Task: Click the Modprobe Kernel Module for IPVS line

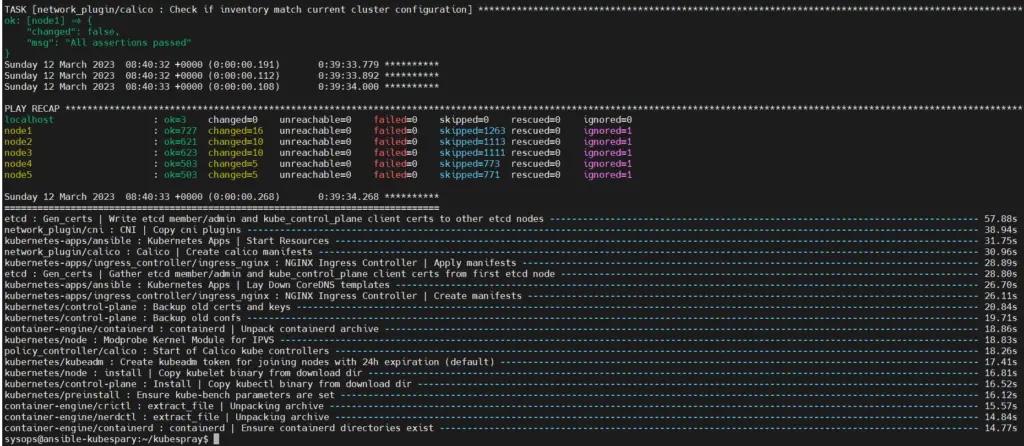Action: (x=182, y=340)
